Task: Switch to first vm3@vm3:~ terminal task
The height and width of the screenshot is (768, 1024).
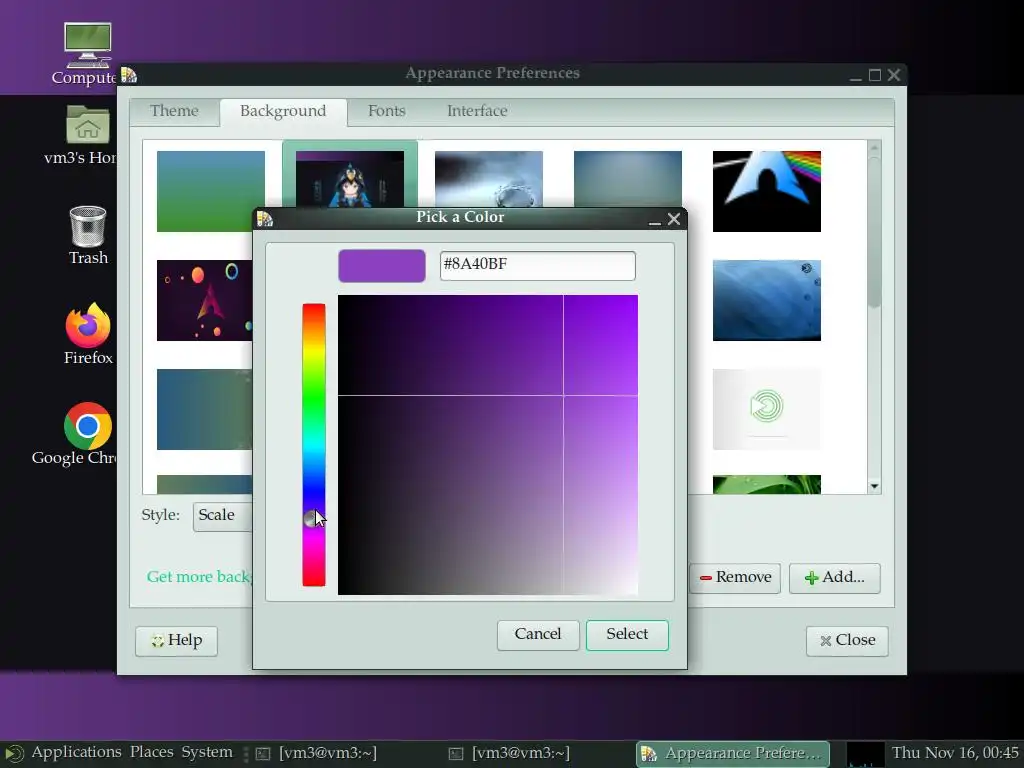Action: pyautogui.click(x=317, y=754)
